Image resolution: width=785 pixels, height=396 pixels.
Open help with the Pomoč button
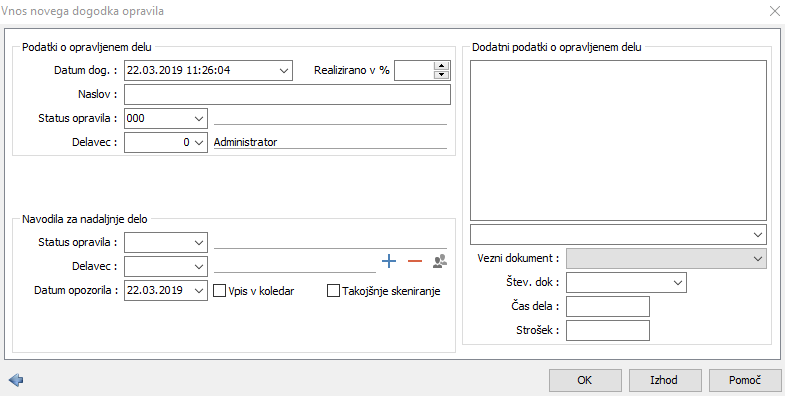point(745,380)
